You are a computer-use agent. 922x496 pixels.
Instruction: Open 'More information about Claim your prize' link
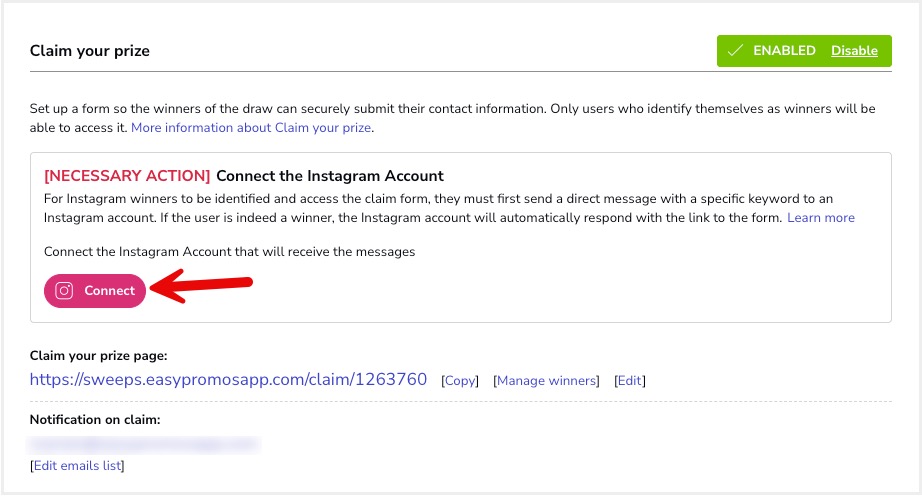tap(252, 128)
